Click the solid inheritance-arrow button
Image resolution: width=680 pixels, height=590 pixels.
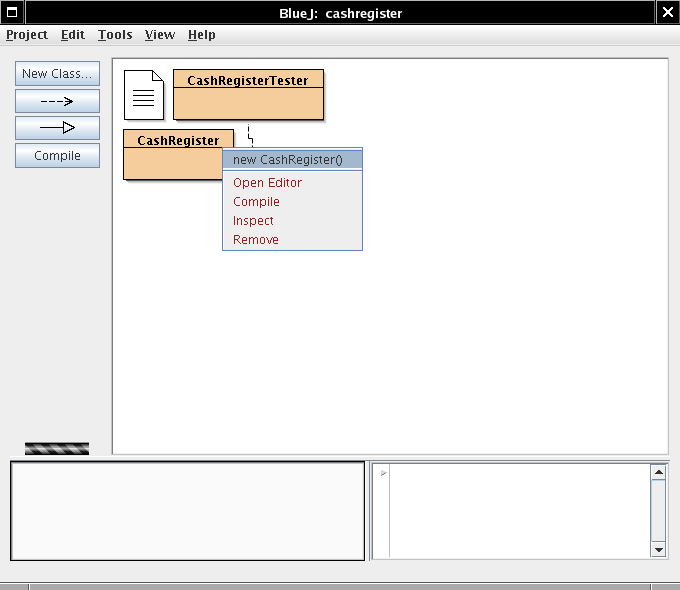(57, 128)
